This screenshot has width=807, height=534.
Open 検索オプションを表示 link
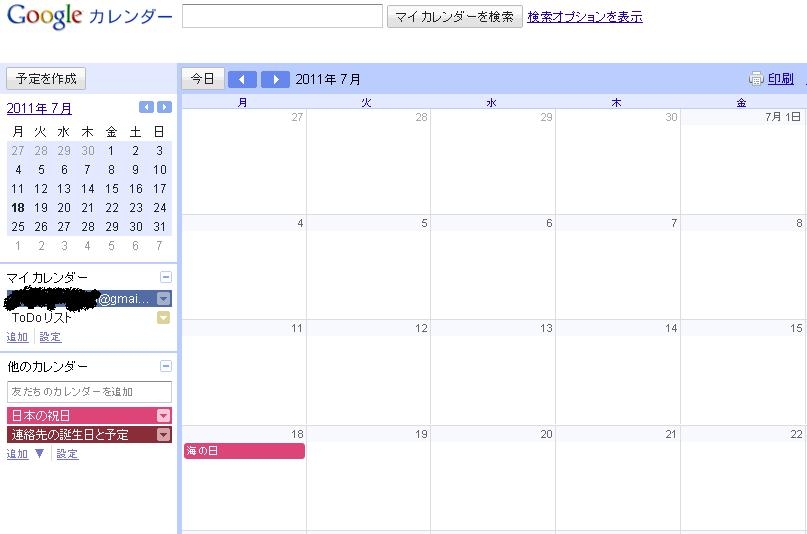coord(585,17)
